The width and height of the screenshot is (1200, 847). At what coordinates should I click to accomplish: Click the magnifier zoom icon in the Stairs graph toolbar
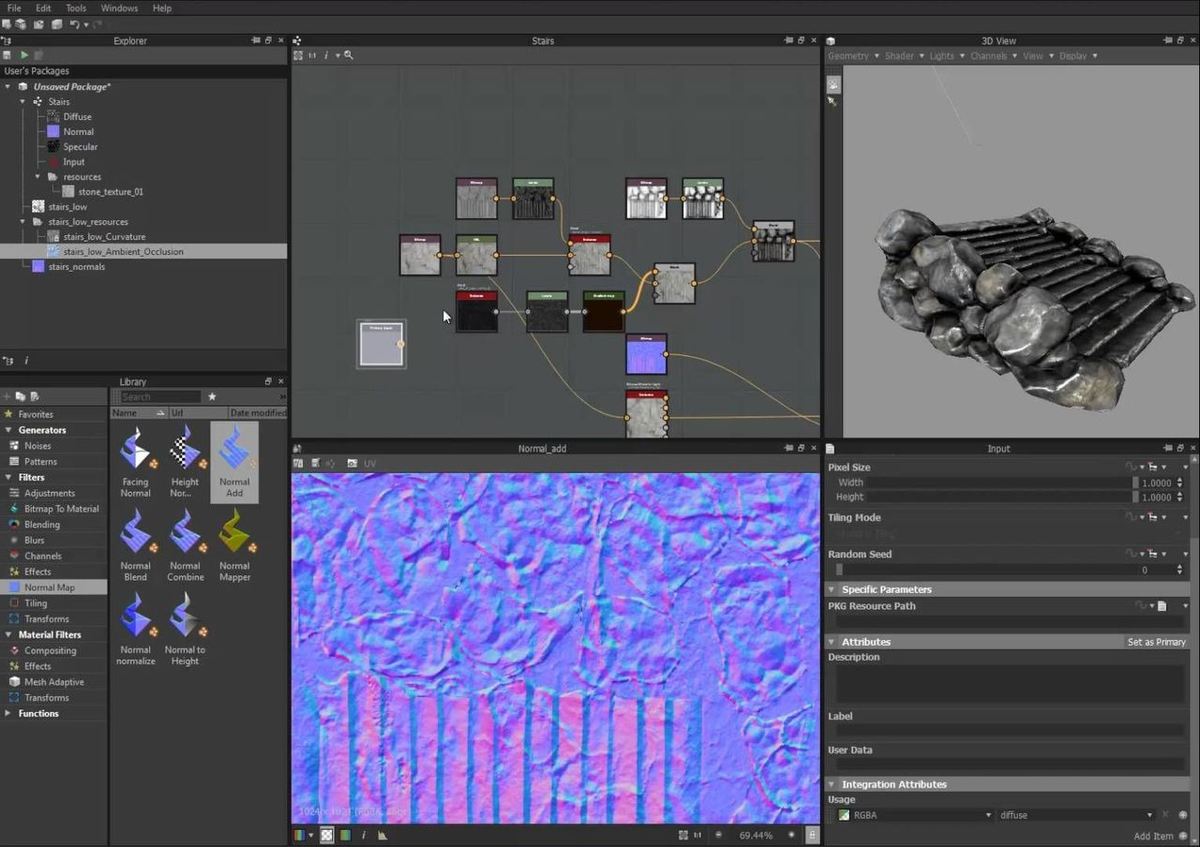point(348,55)
